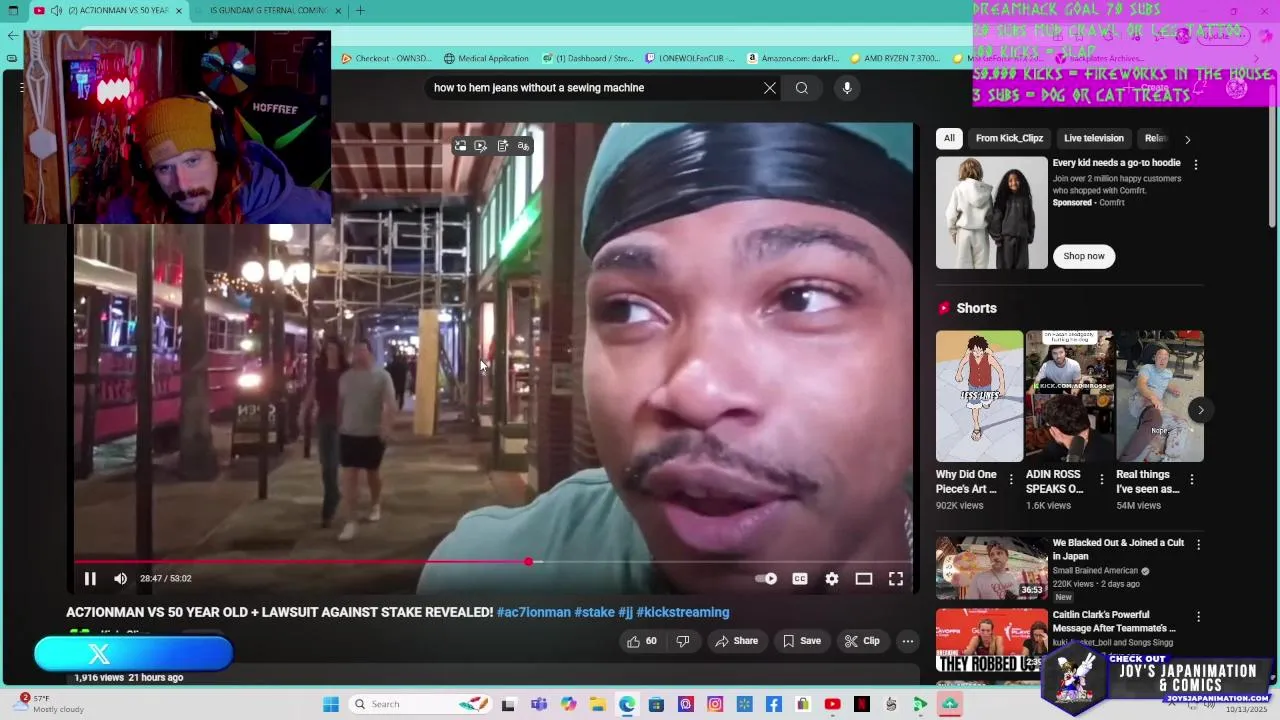Close the AC7IONMAN browser tab
Screen dimensions: 1280x720
tap(180, 11)
